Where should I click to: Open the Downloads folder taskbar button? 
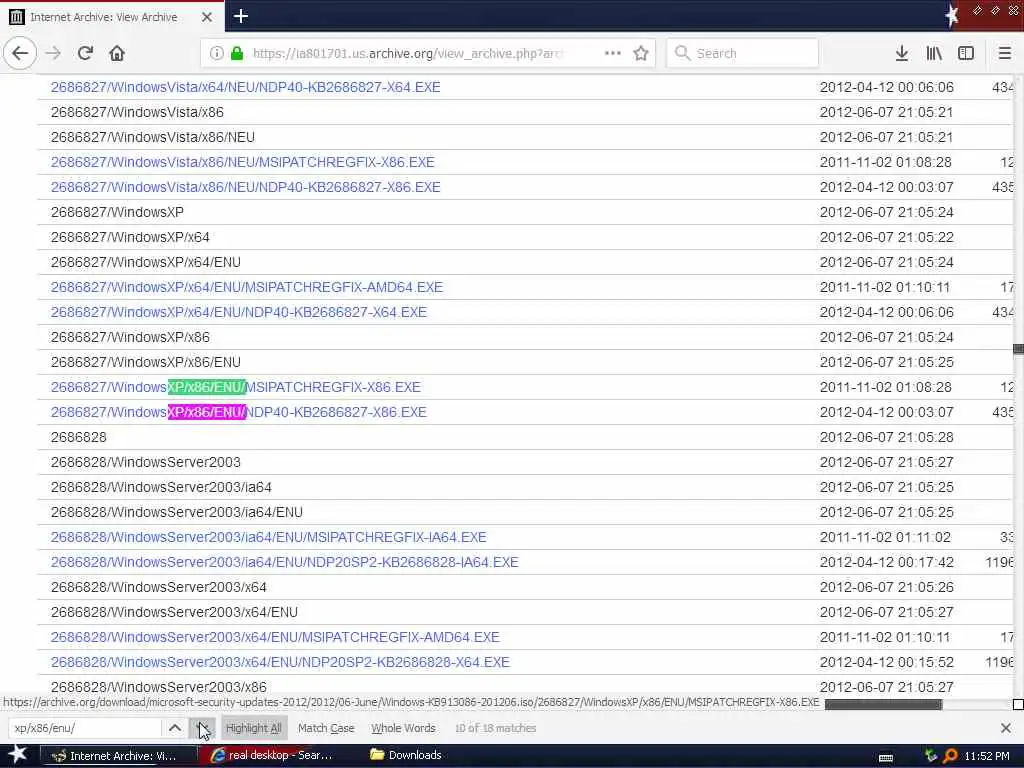(406, 755)
